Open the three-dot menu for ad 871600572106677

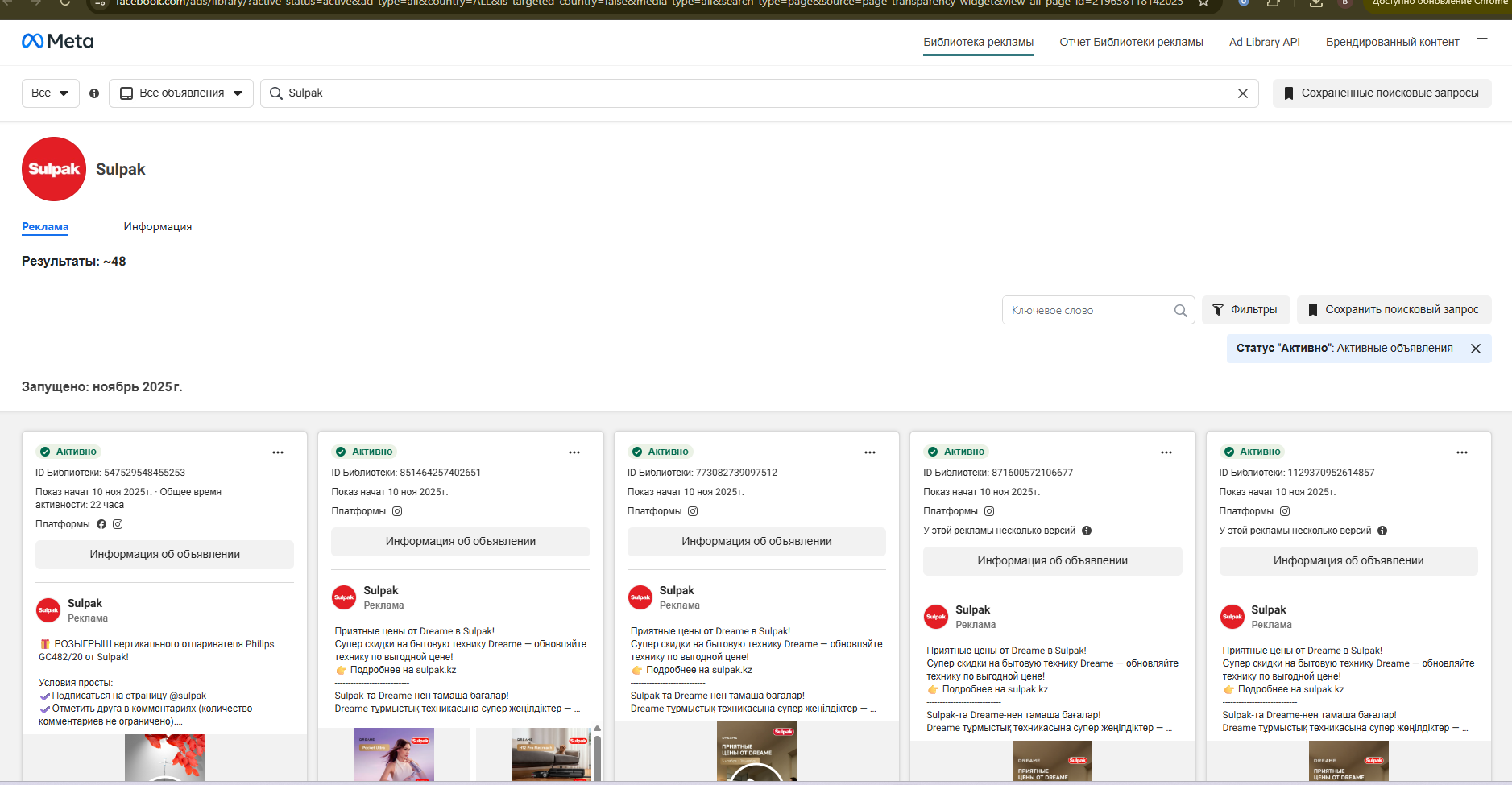[1166, 452]
